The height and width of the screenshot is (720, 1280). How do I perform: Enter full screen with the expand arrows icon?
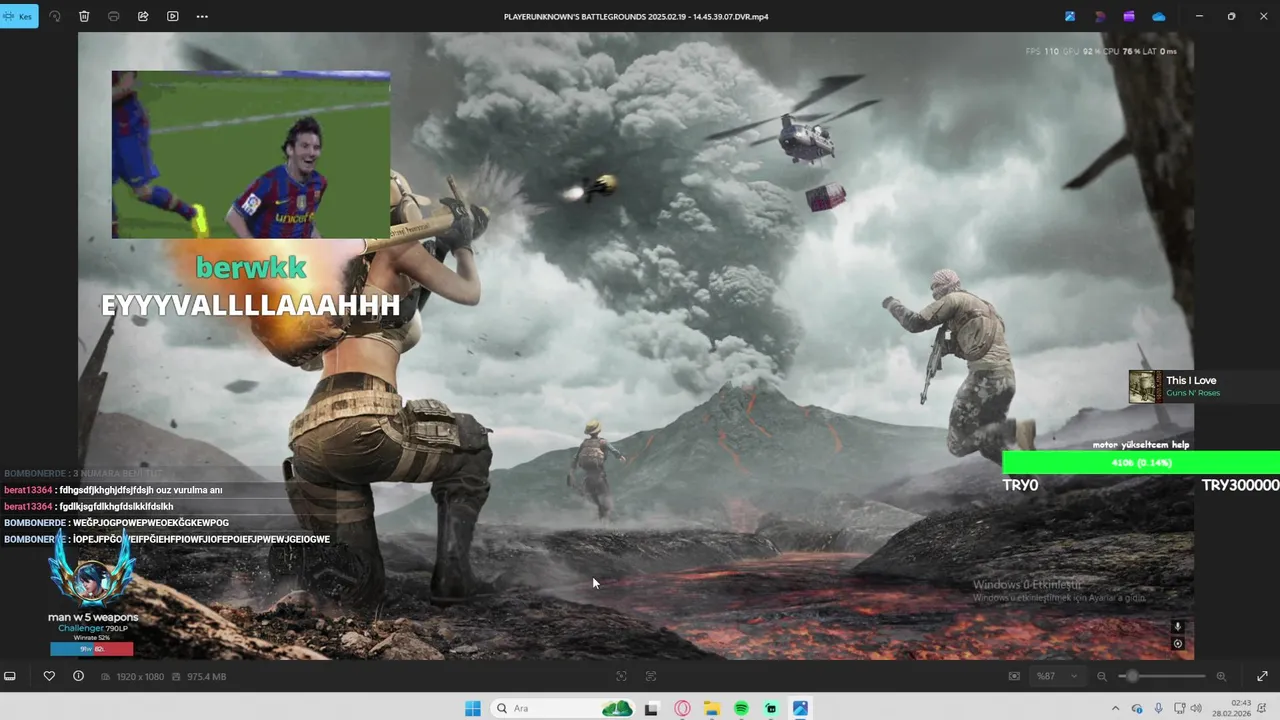pos(1263,676)
